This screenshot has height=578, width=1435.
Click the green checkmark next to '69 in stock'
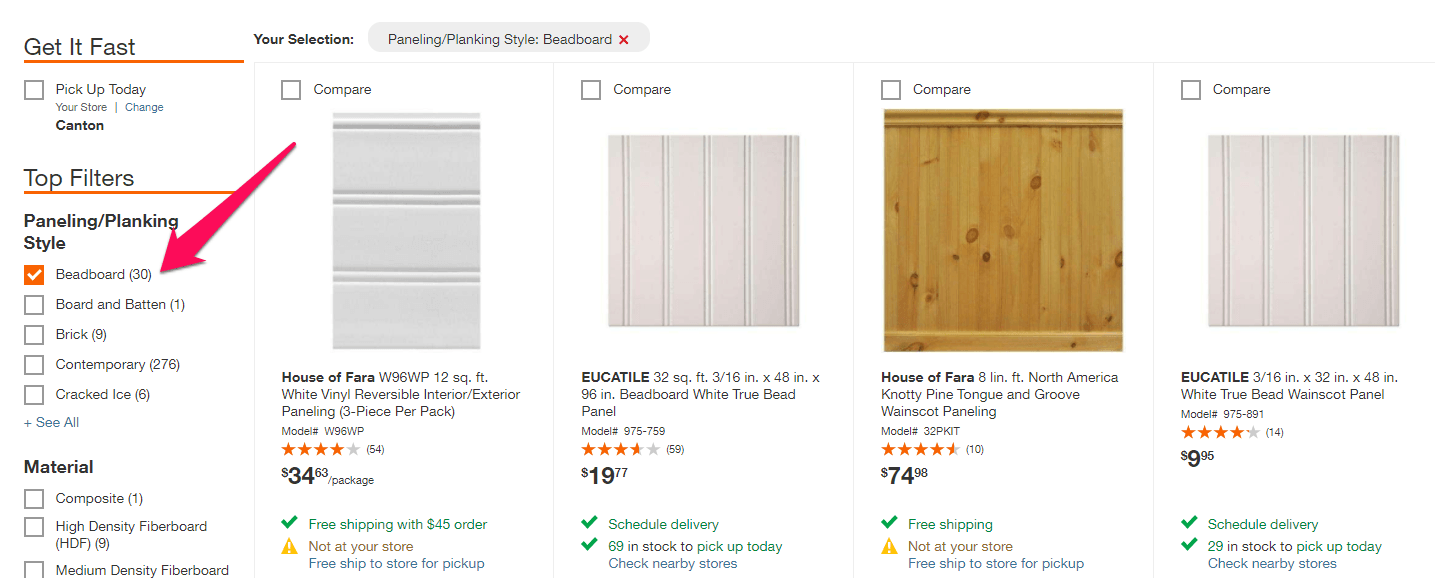coord(590,545)
